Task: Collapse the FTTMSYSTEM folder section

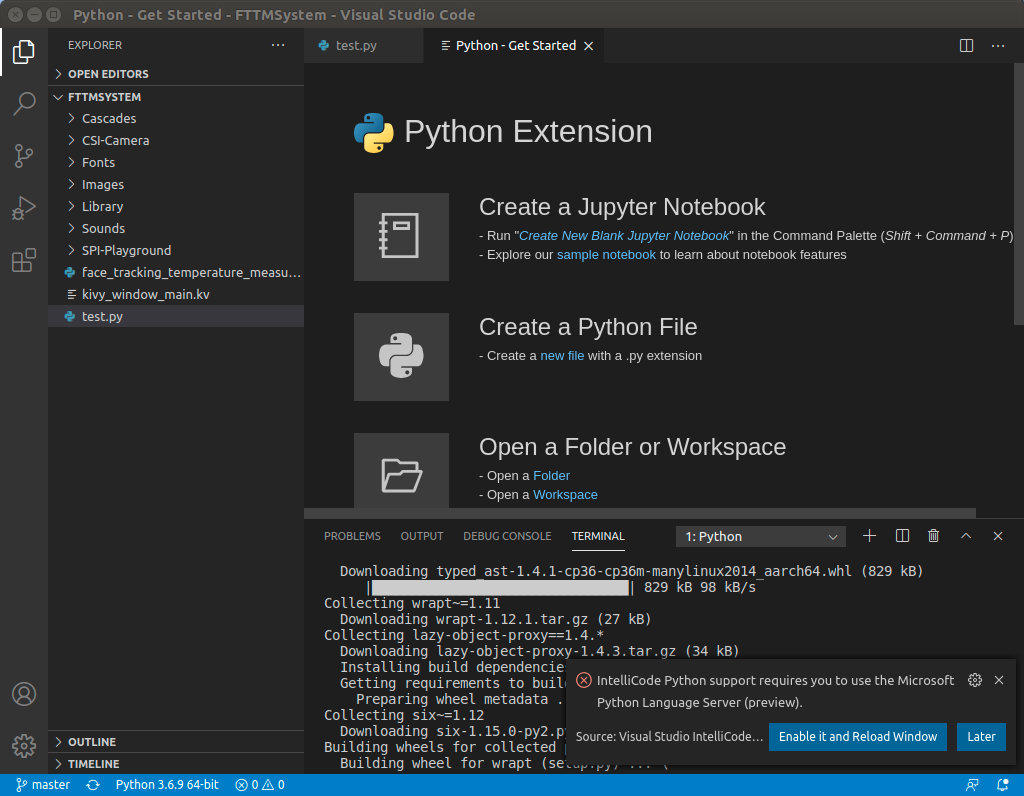Action: point(176,97)
